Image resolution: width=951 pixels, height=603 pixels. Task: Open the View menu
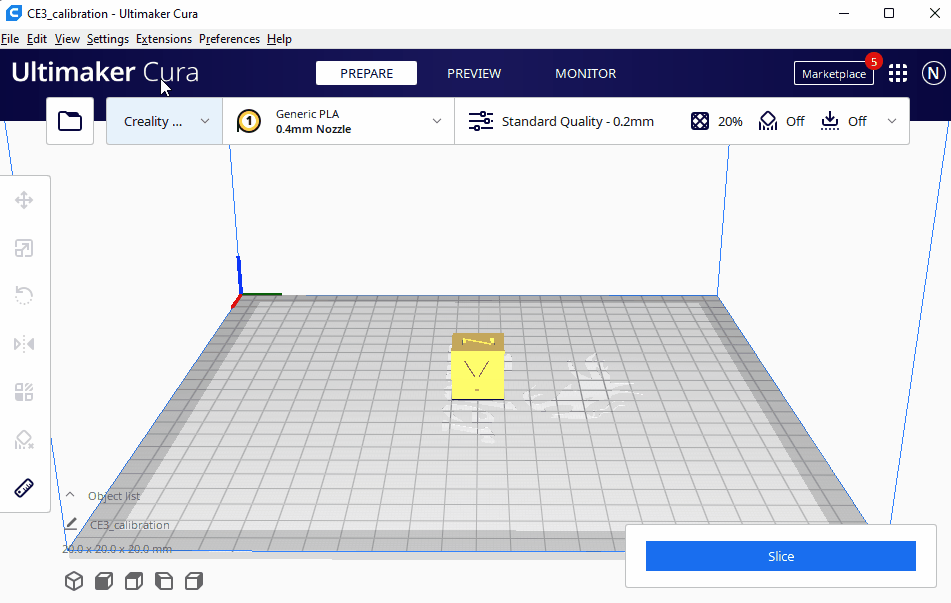click(x=67, y=39)
